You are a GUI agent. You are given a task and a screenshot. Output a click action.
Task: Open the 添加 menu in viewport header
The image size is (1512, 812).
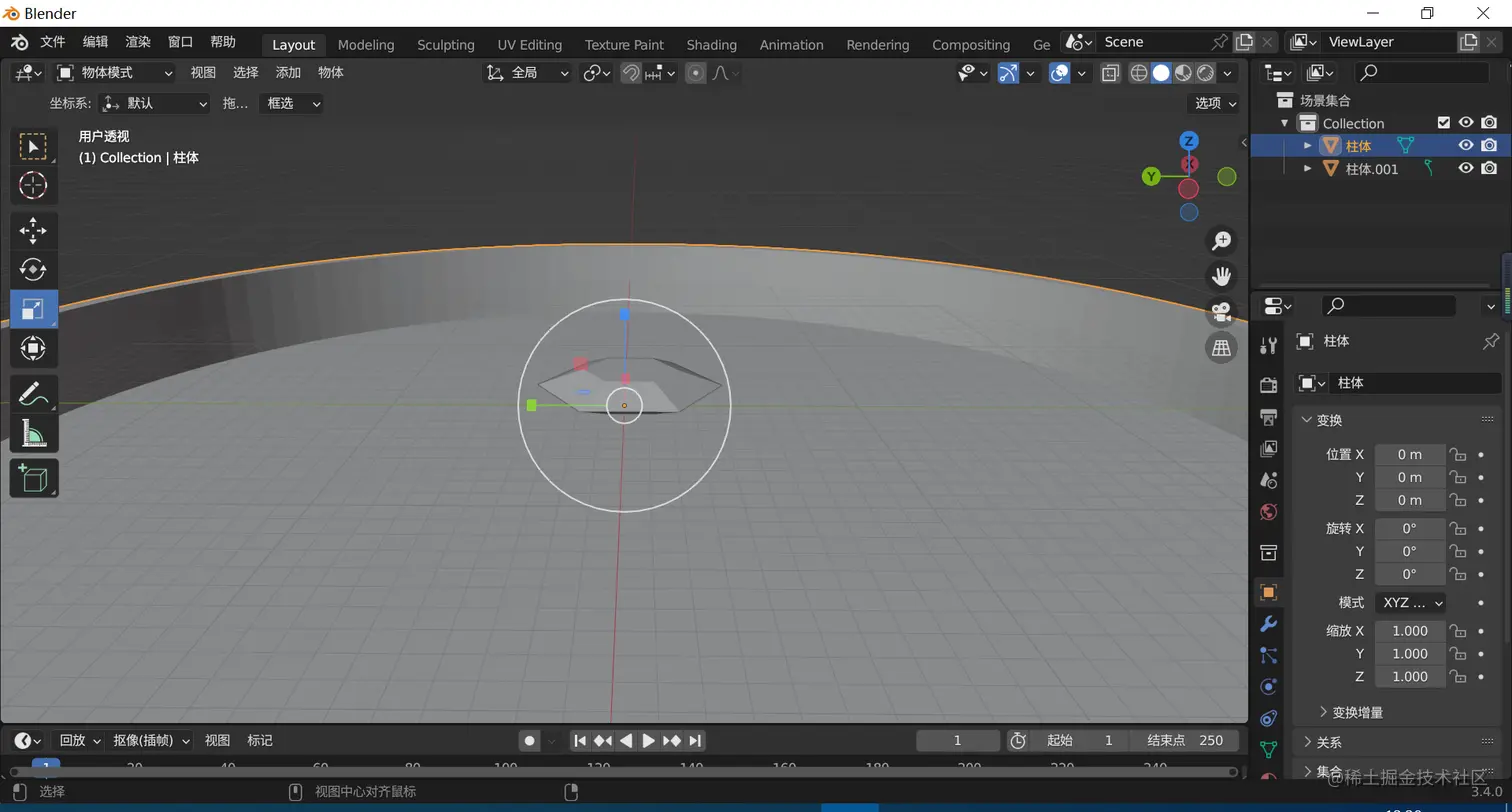click(288, 72)
